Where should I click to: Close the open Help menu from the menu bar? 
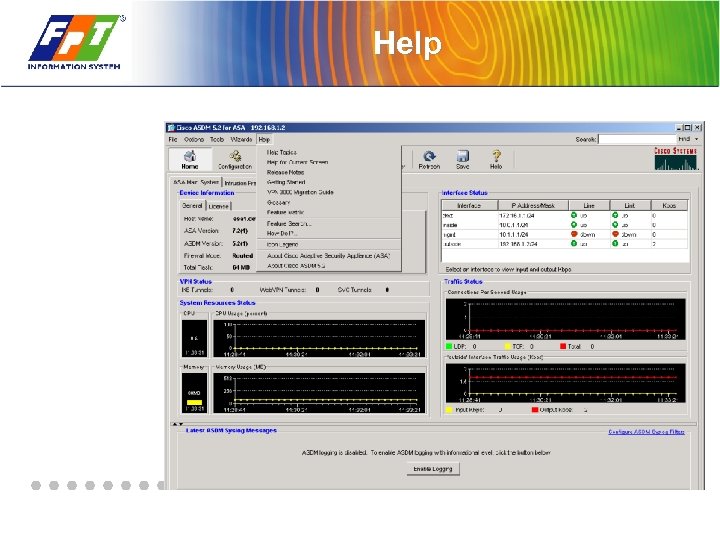(264, 139)
